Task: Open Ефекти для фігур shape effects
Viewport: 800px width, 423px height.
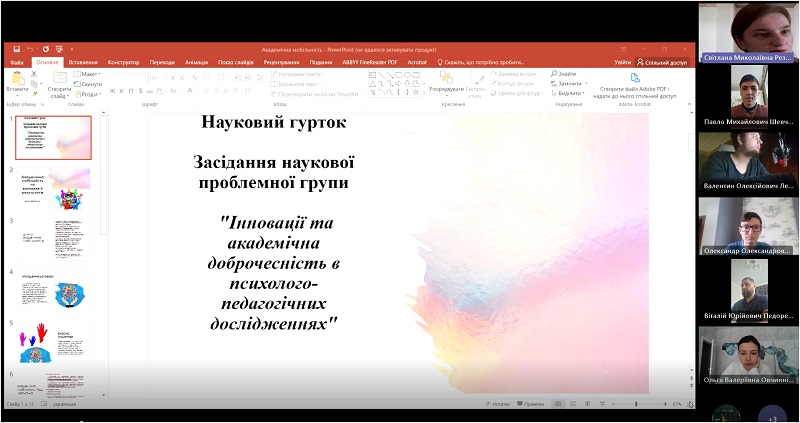Action: pyautogui.click(x=516, y=93)
